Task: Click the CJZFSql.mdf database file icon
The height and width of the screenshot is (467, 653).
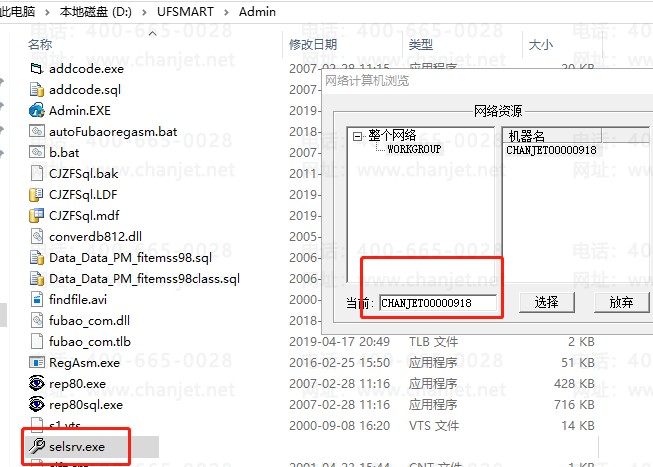Action: 37,215
